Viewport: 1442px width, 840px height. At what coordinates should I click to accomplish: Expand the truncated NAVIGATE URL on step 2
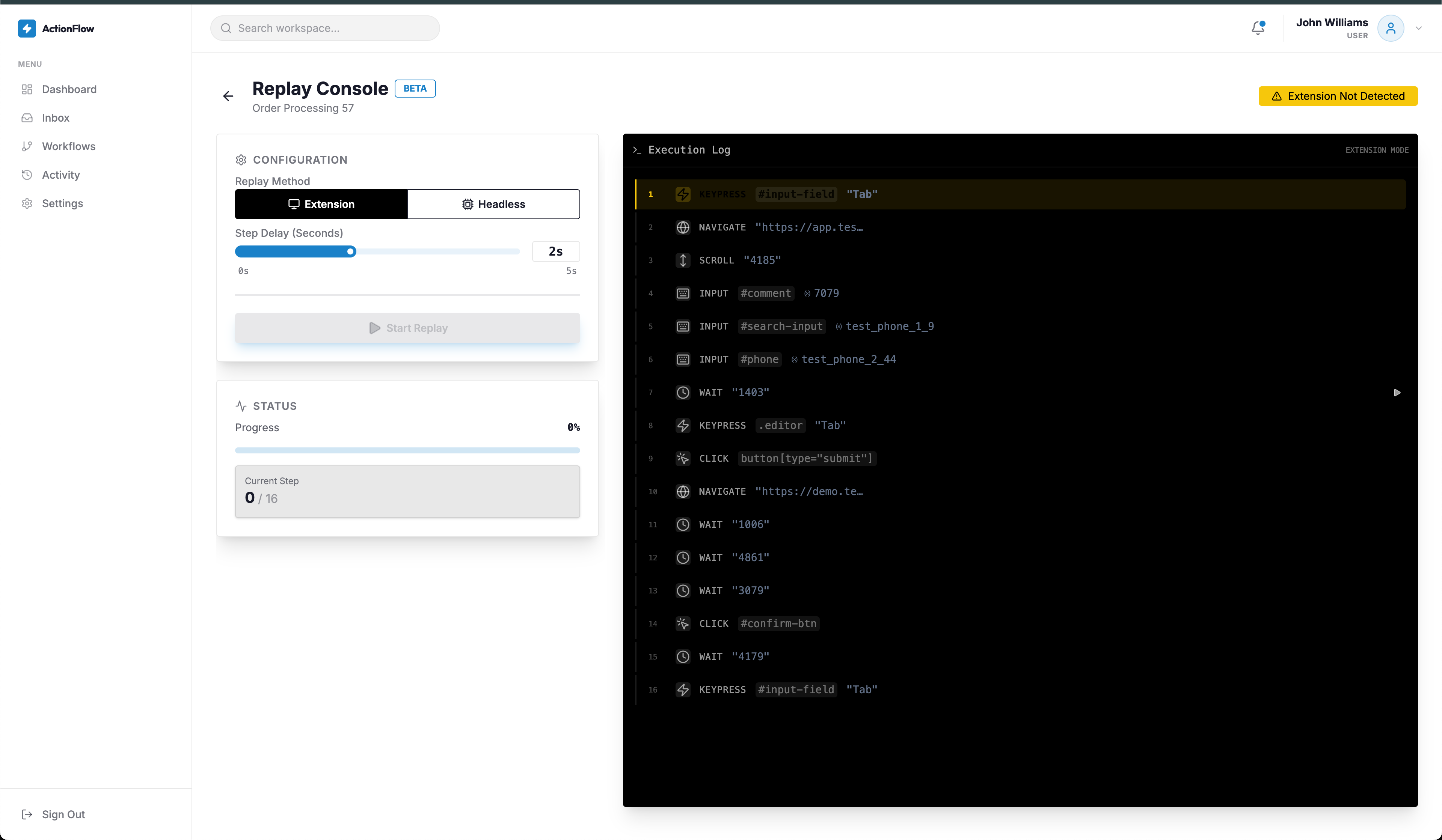[808, 227]
